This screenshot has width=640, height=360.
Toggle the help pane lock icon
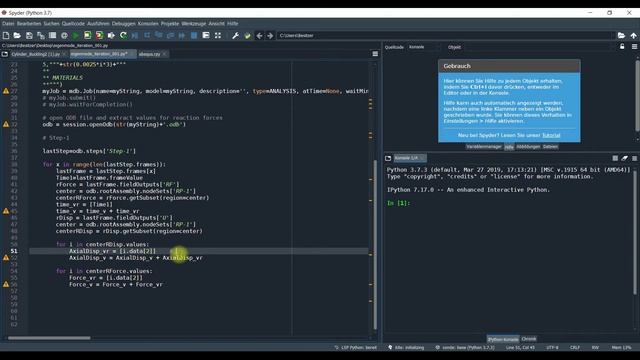622,47
